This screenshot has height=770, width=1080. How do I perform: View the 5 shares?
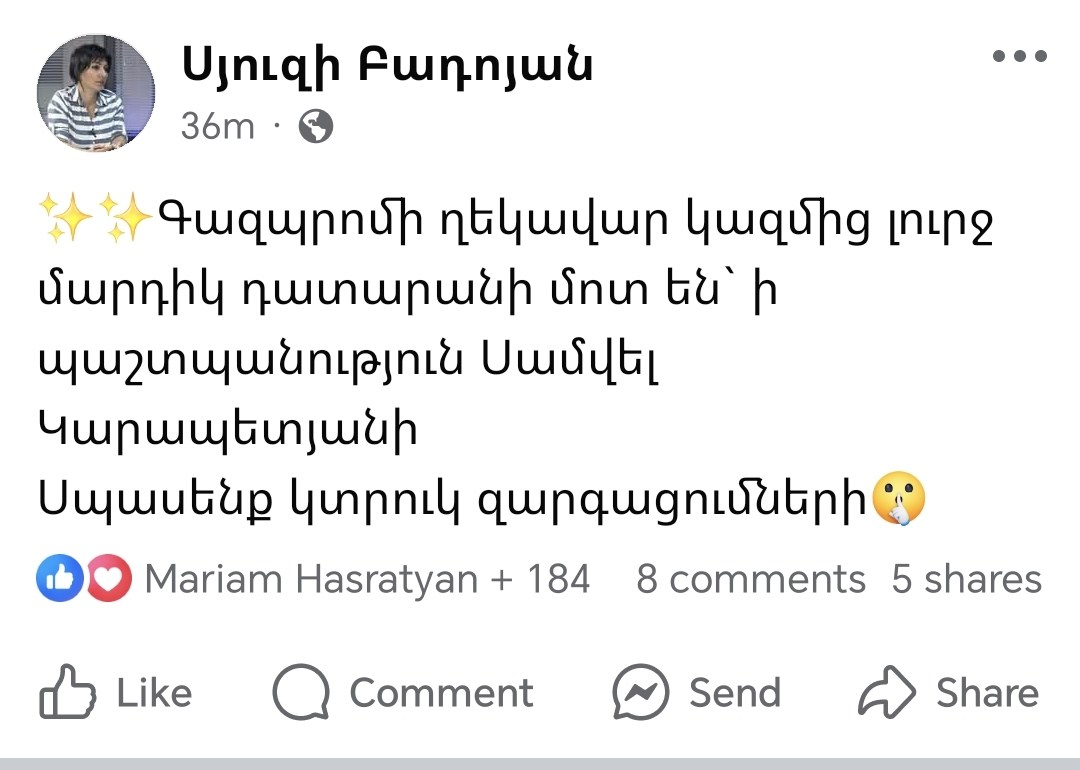coord(966,579)
